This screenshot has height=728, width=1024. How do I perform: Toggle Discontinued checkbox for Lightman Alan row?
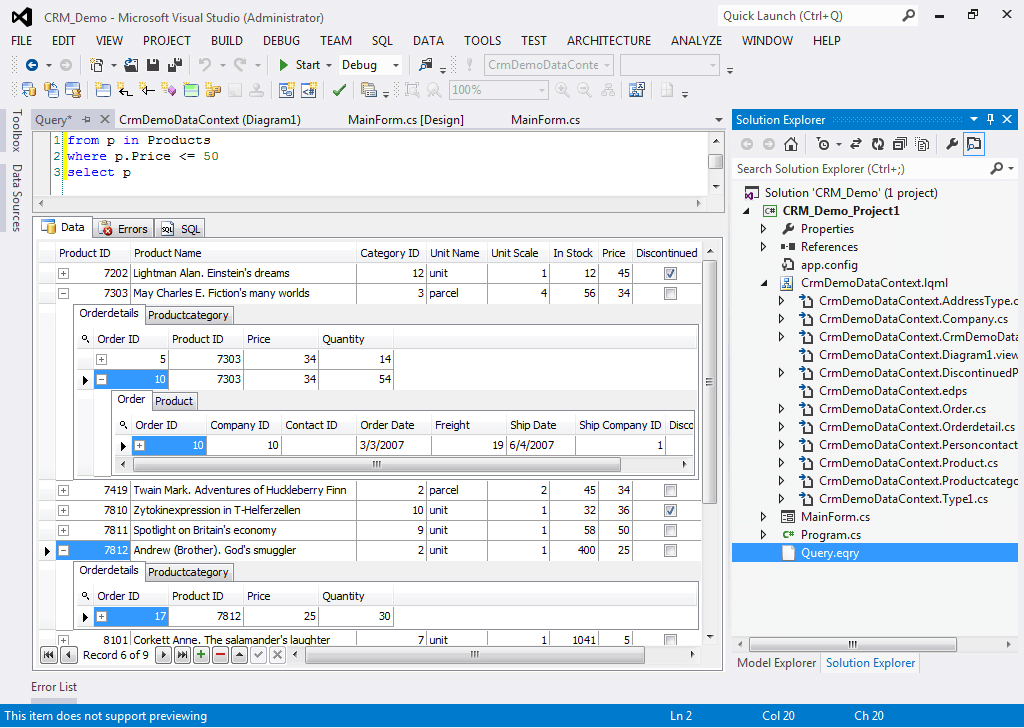click(670, 274)
